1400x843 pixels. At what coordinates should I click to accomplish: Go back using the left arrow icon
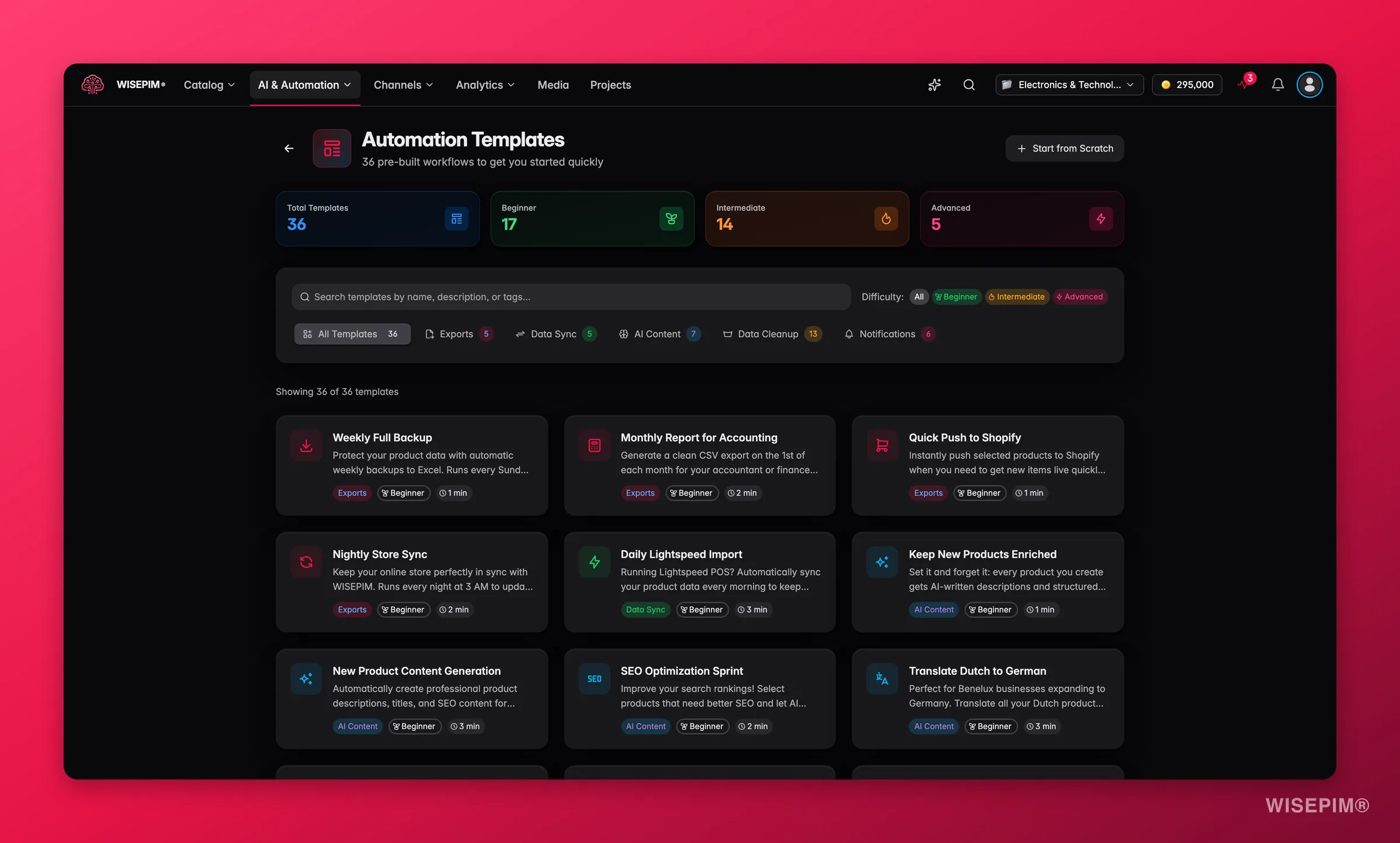pyautogui.click(x=289, y=148)
